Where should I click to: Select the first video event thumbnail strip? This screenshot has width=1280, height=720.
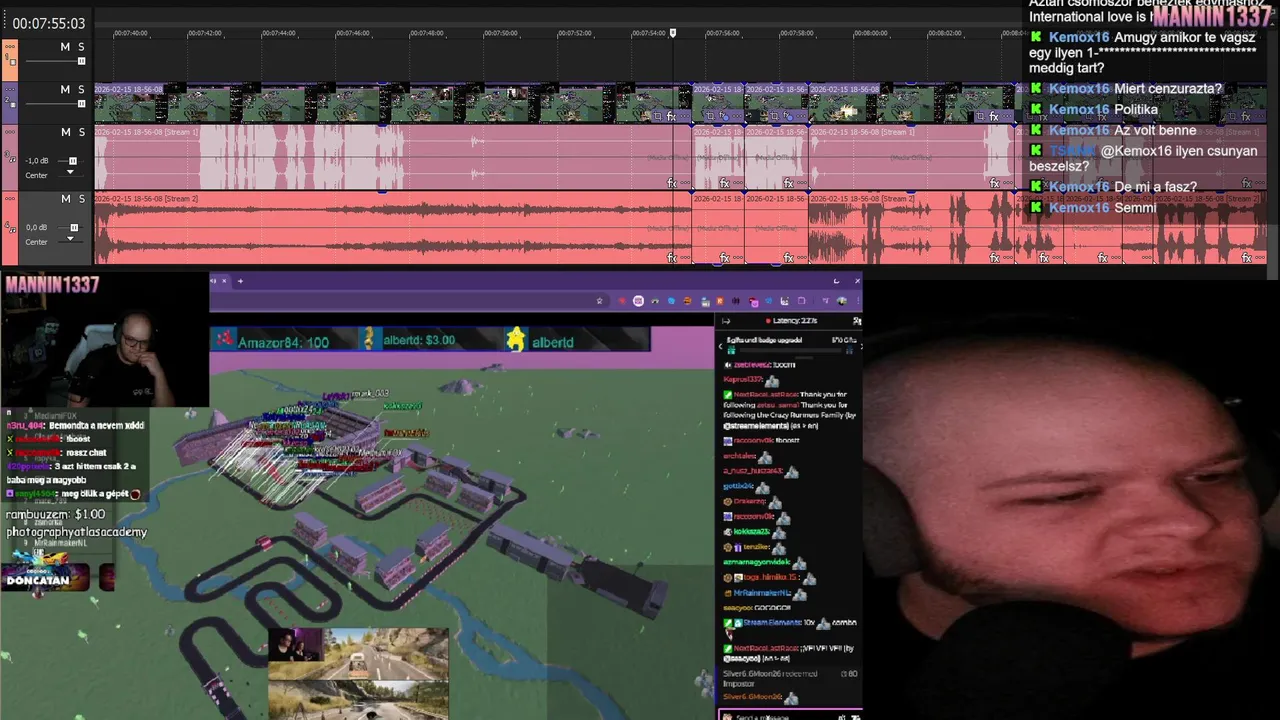(x=392, y=104)
